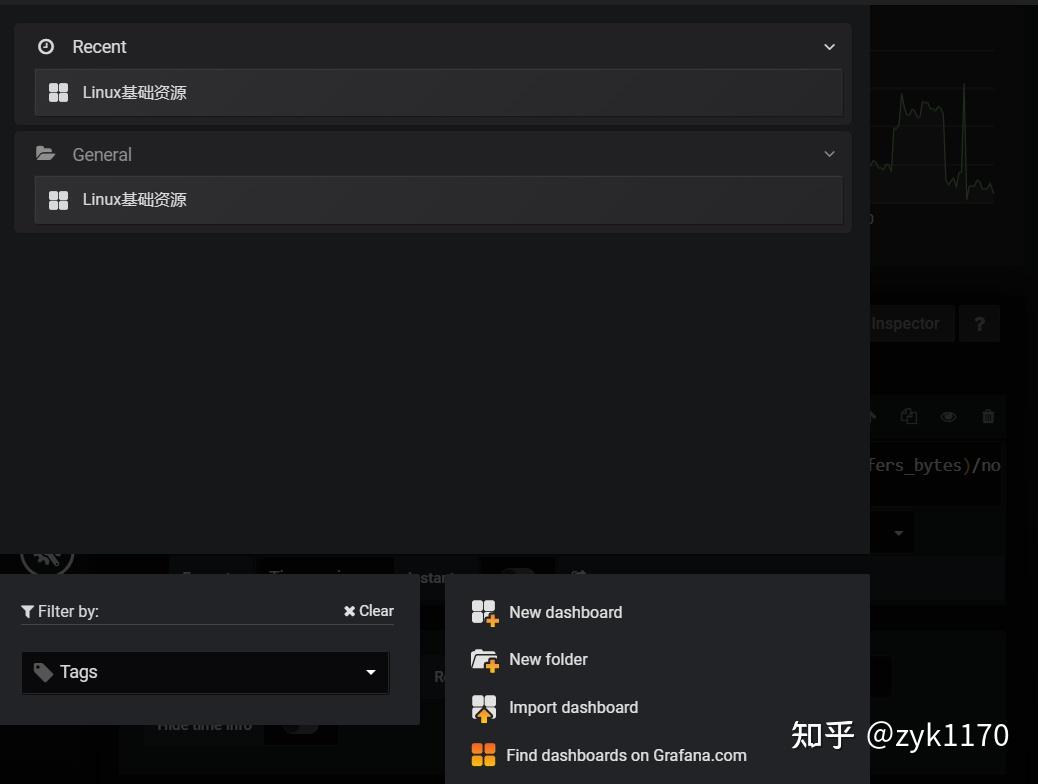This screenshot has width=1038, height=784.
Task: Toggle query visibility with the eye icon
Action: pyautogui.click(x=948, y=416)
